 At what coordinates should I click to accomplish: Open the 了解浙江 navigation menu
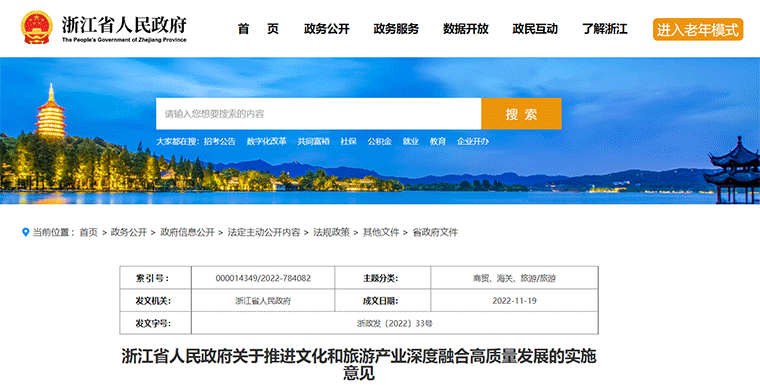point(605,29)
